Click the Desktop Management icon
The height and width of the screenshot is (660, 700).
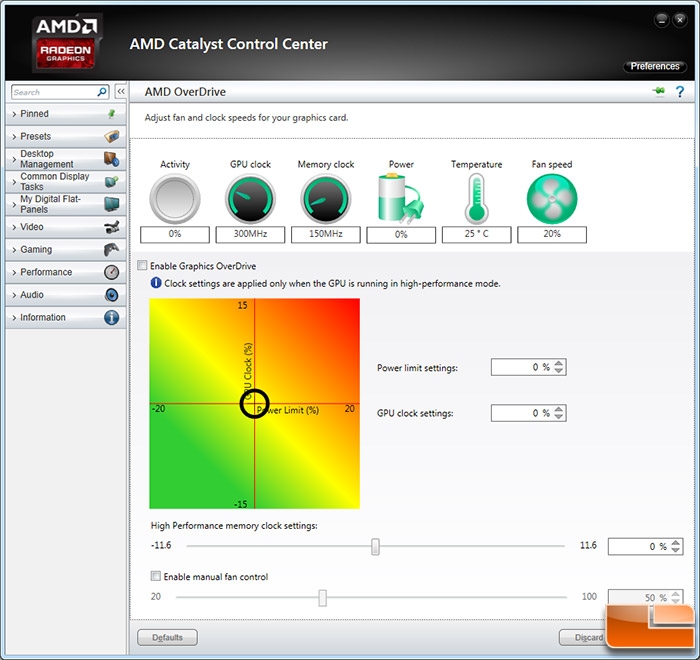[112, 159]
